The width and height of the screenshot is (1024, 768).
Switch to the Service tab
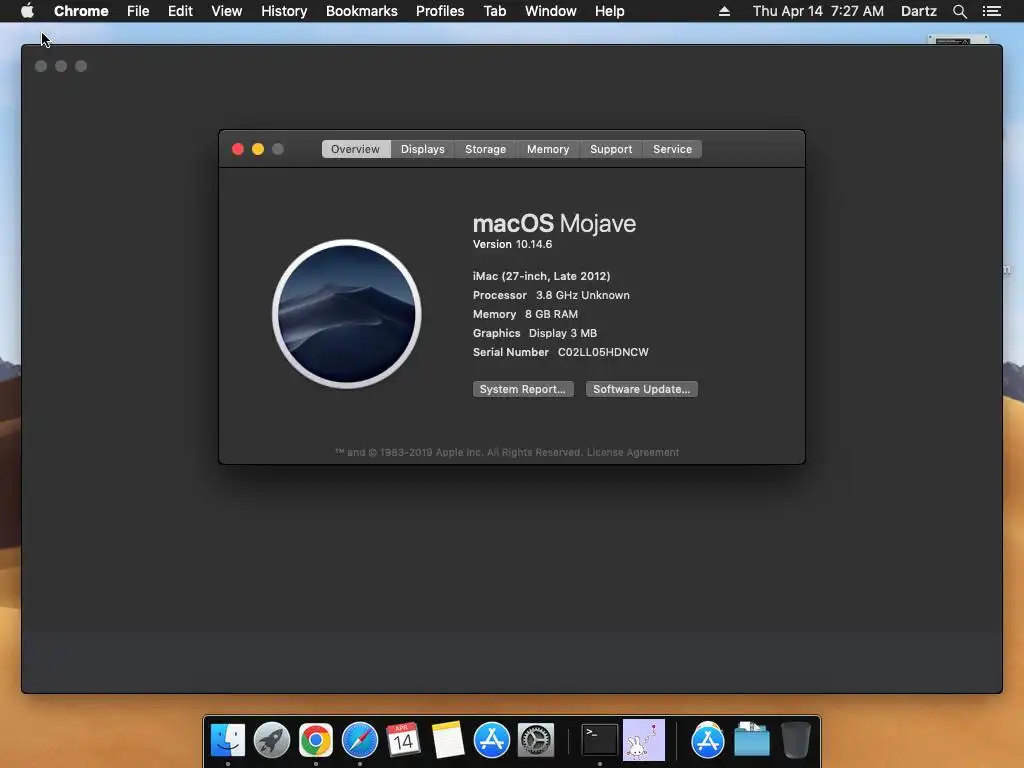tap(672, 149)
